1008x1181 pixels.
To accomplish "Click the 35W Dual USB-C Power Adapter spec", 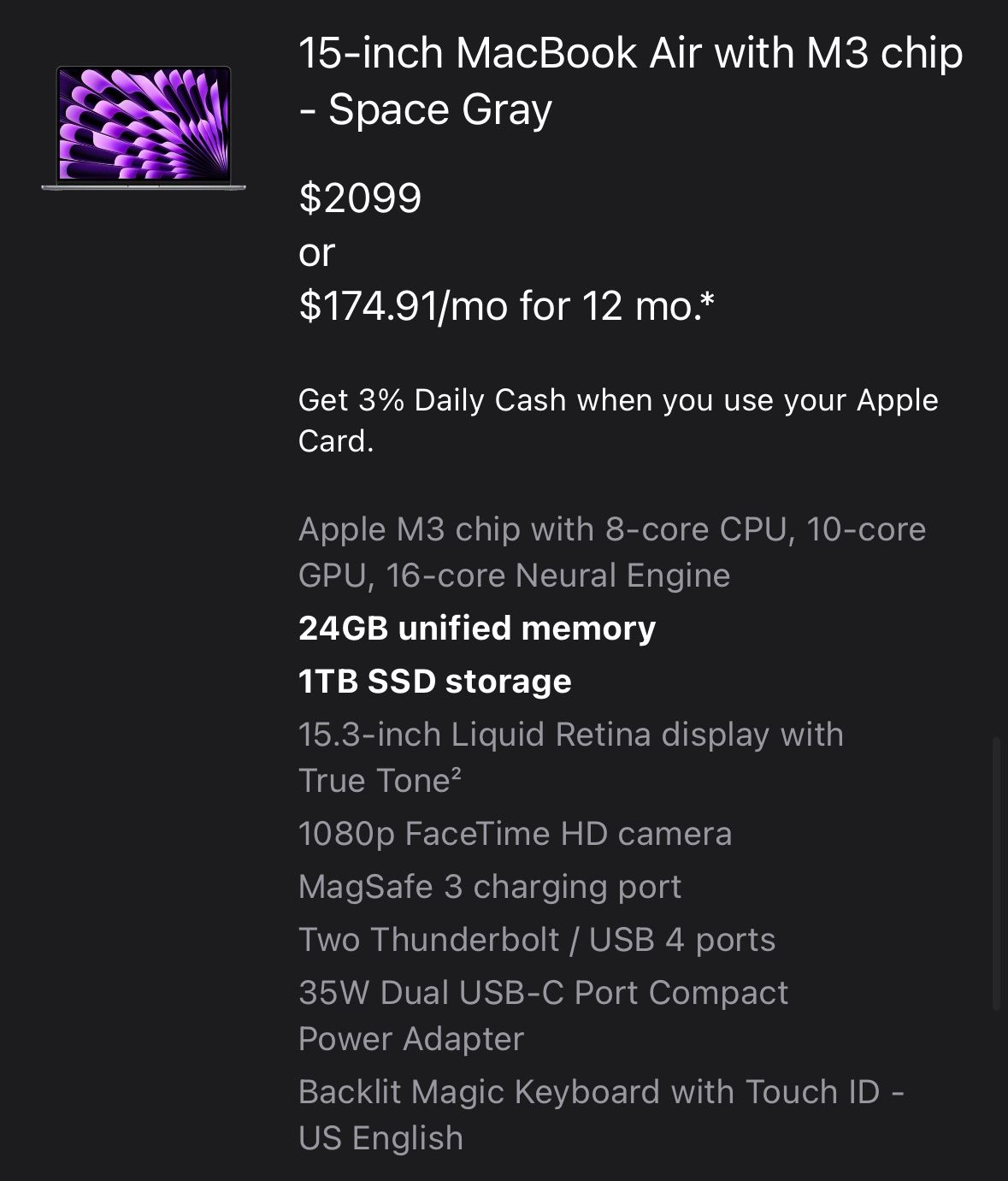I will [543, 1015].
